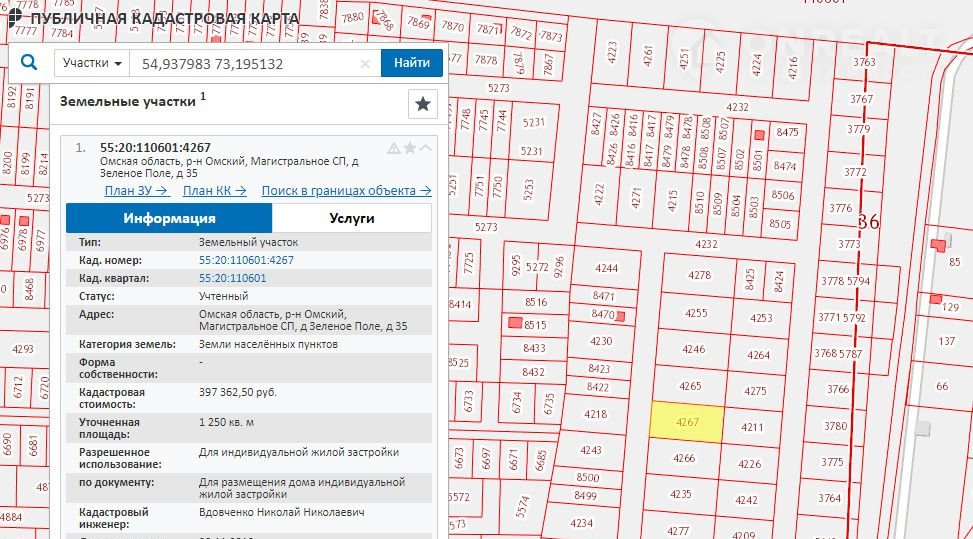Screen dimensions: 973x539
Task: Click the highlighted yellow parcel 4267
Action: point(686,421)
